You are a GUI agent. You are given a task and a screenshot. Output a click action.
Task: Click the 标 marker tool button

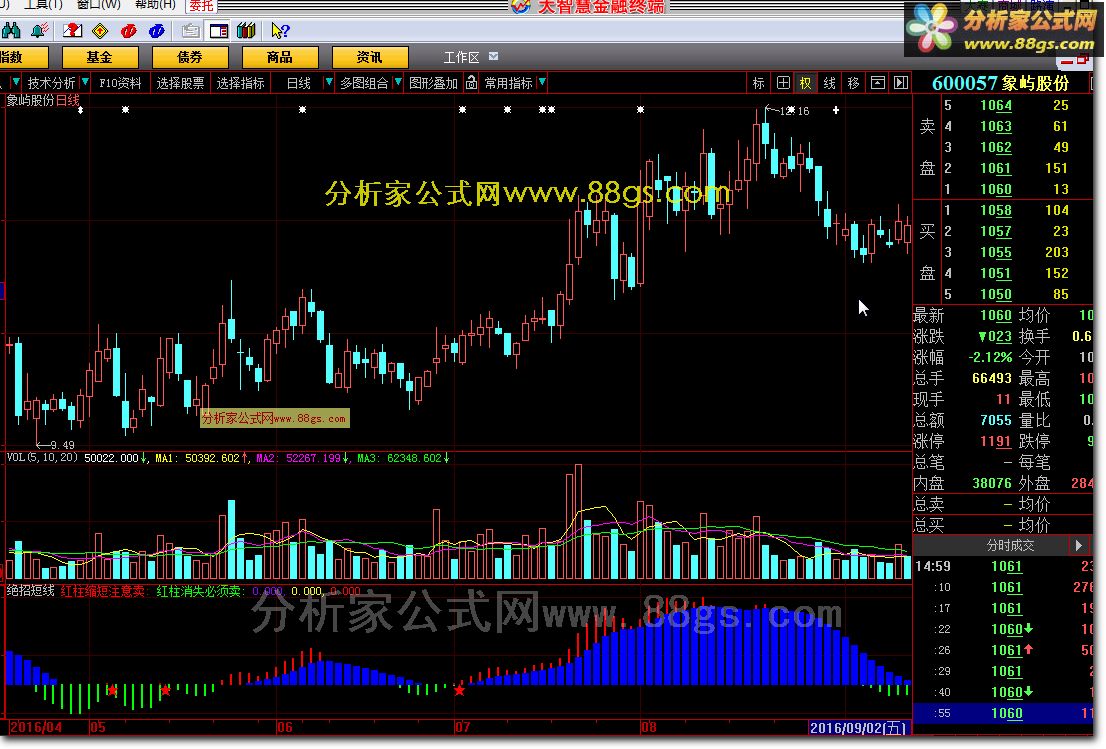(758, 83)
